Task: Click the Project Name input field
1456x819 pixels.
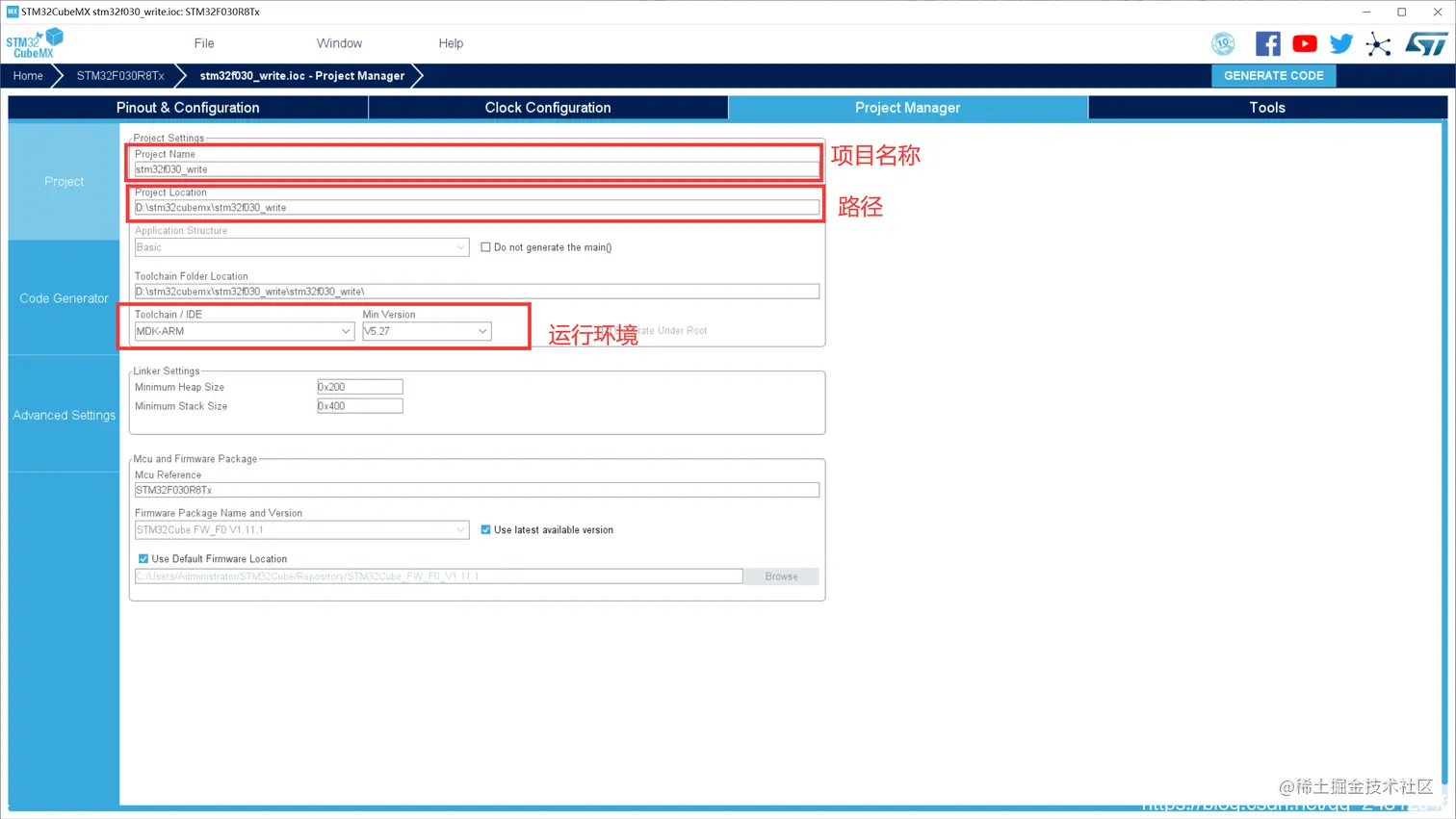Action: click(477, 169)
